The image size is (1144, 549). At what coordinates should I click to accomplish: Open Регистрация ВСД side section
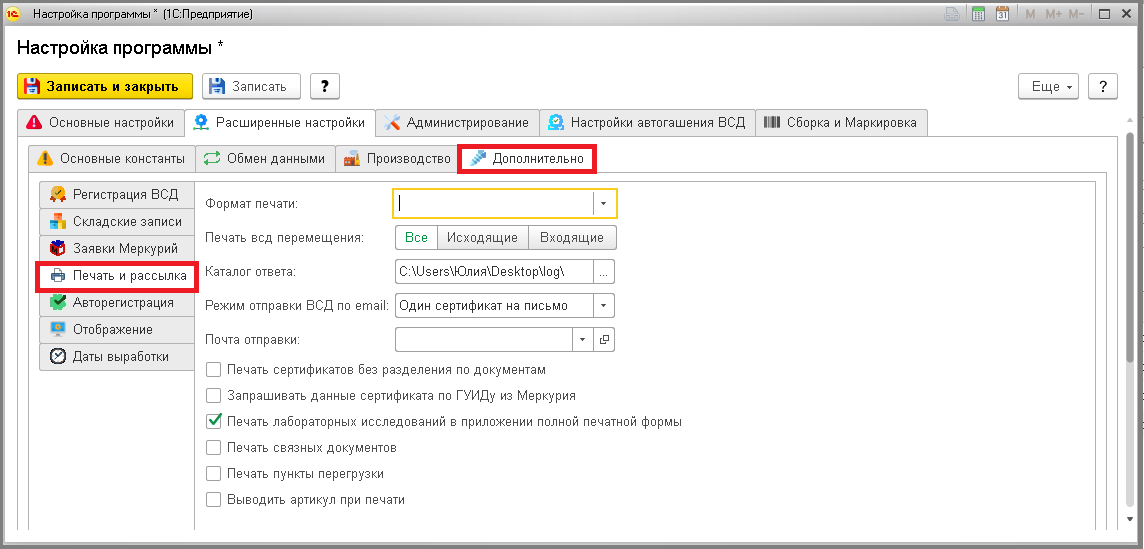[x=117, y=194]
